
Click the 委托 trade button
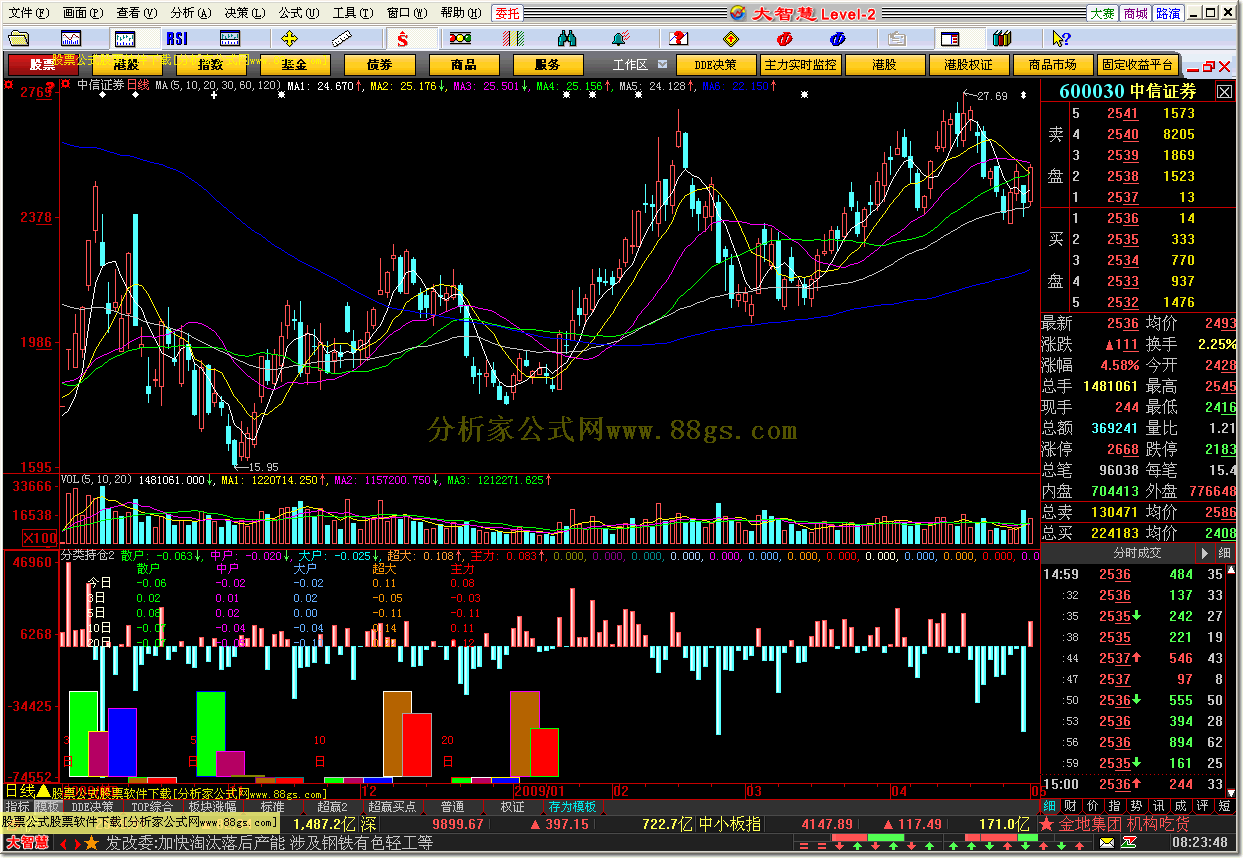click(x=508, y=13)
